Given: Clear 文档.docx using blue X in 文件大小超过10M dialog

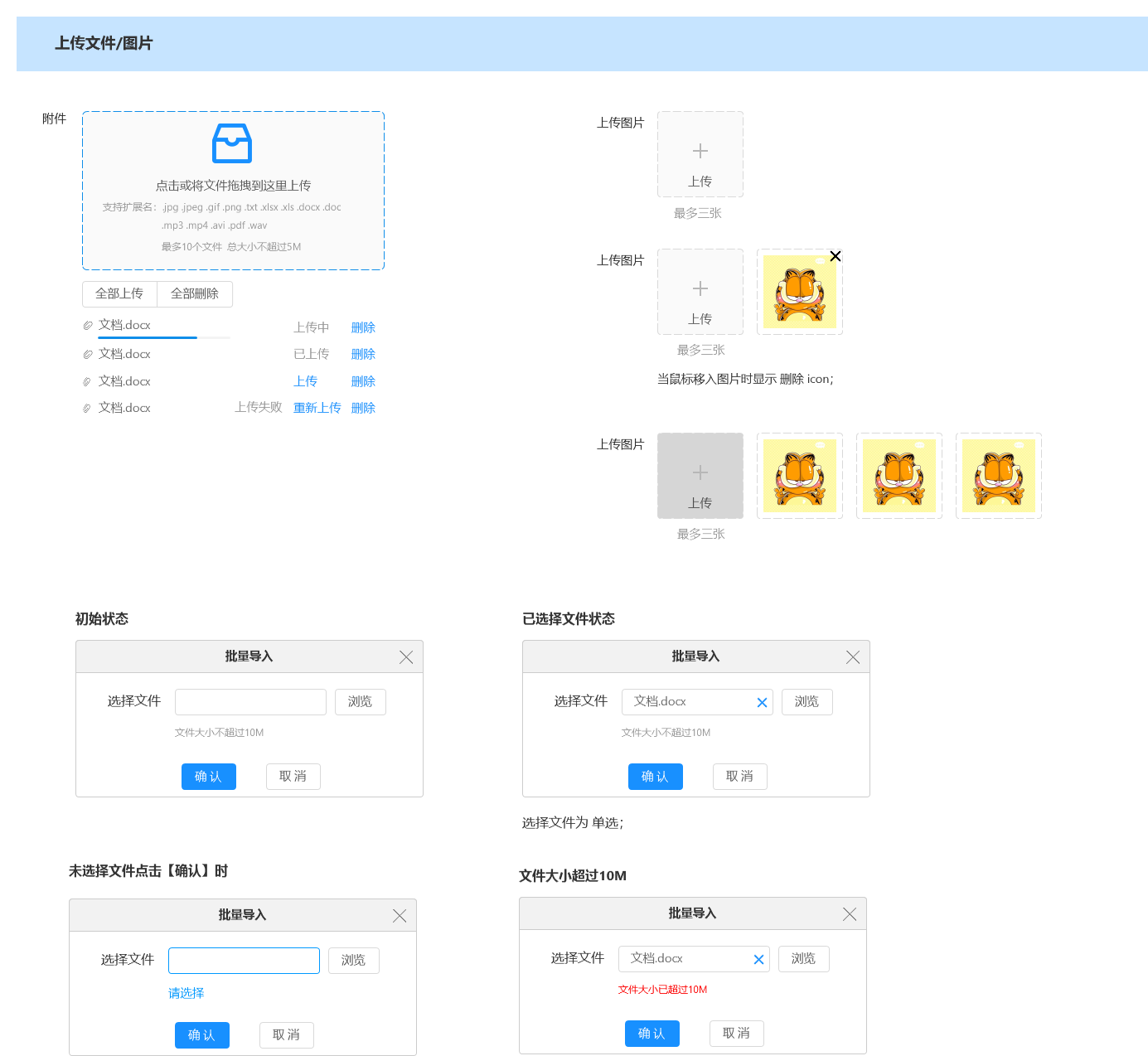Looking at the screenshot, I should [758, 959].
